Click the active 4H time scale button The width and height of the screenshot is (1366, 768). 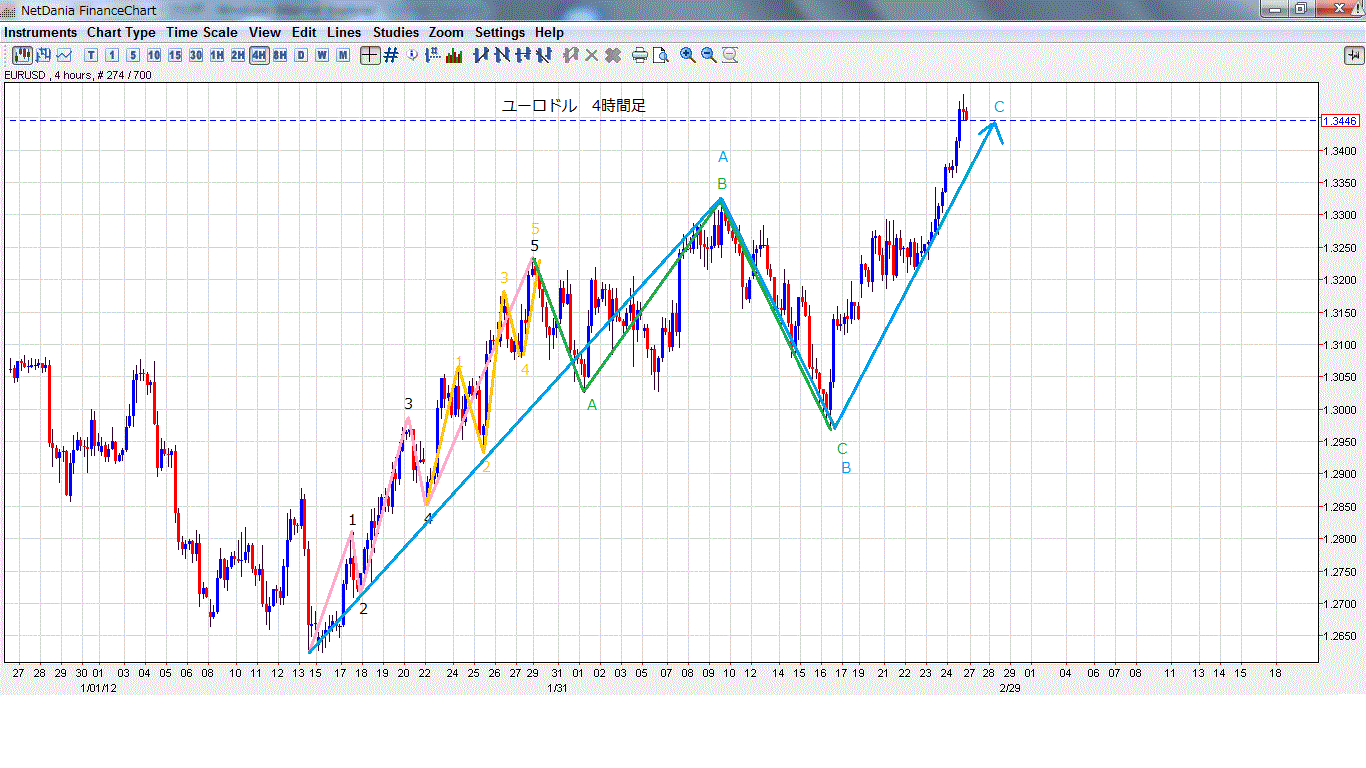click(x=259, y=55)
